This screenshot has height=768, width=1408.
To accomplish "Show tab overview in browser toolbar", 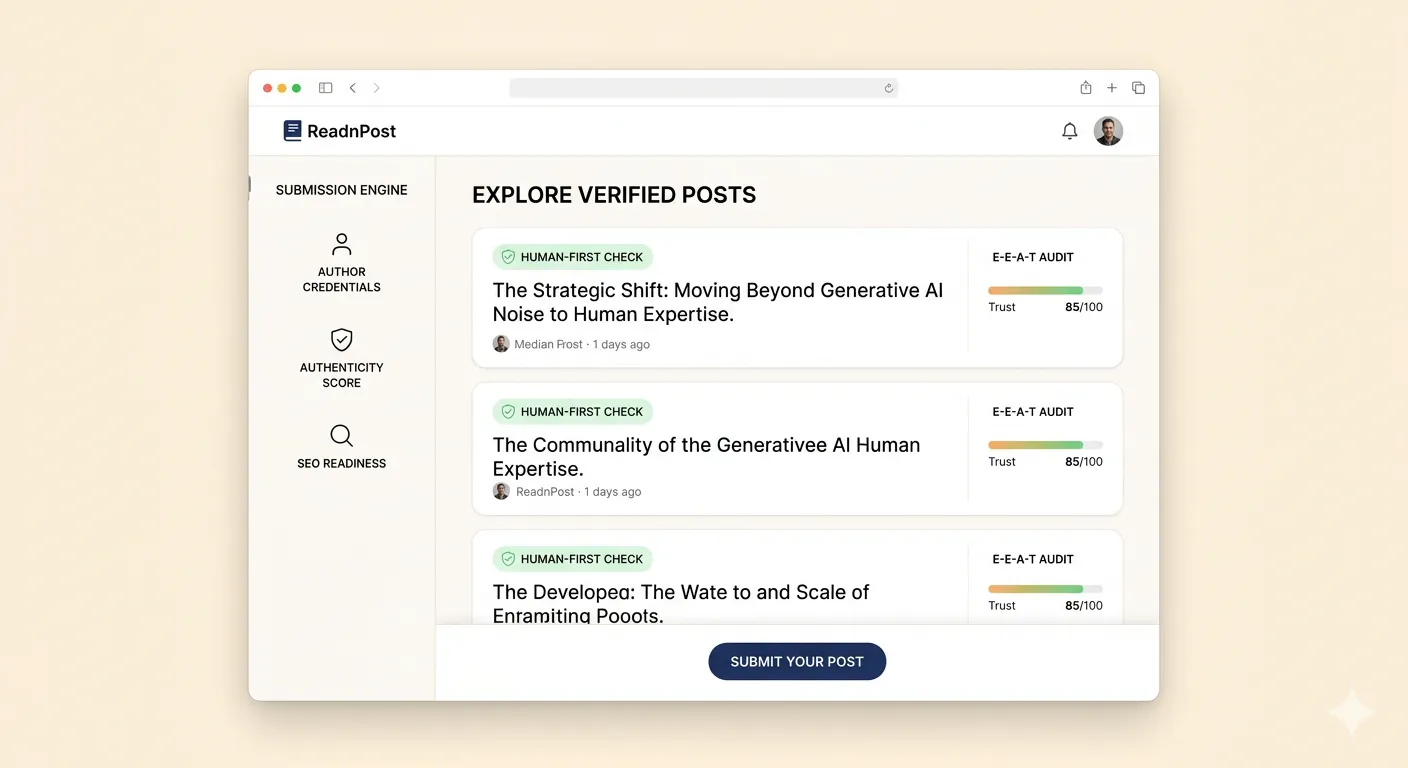I will pos(1138,88).
